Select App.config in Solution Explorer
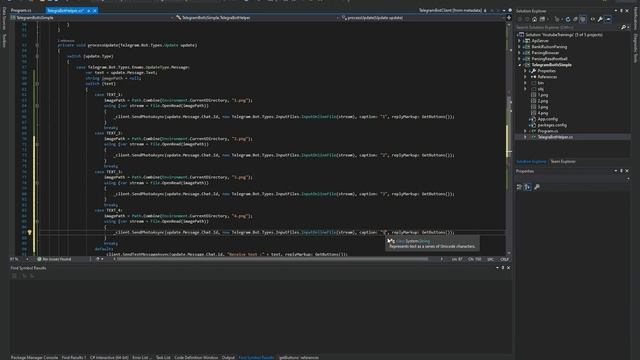Viewport: 640px width, 360px height. pos(547,119)
